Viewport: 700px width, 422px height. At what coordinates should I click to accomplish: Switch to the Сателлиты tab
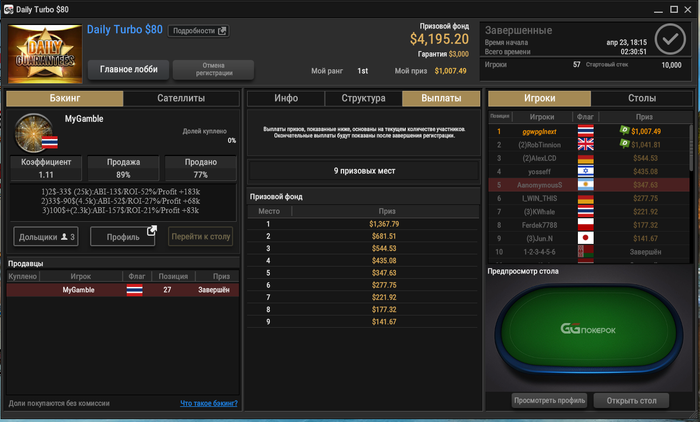(x=181, y=98)
